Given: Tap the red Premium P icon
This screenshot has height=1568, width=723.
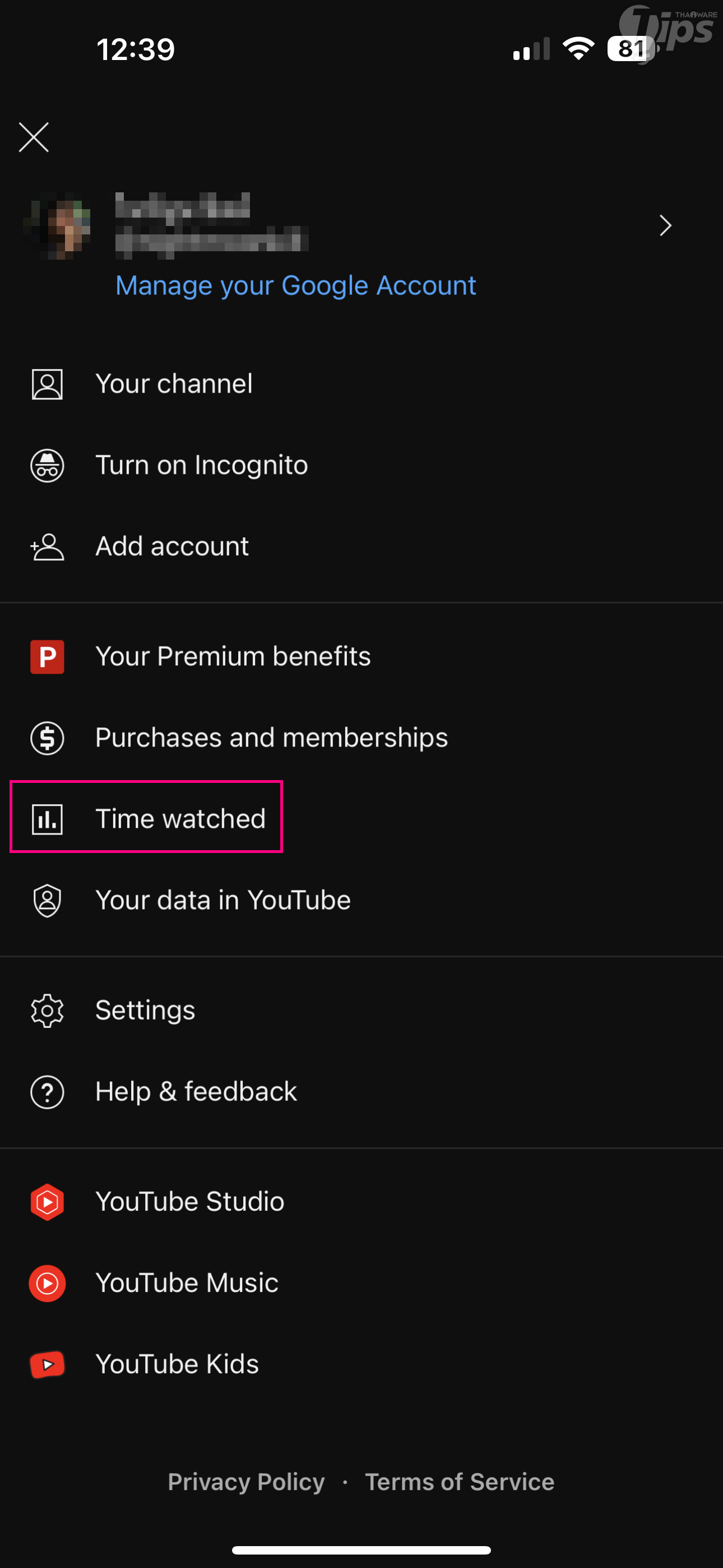Looking at the screenshot, I should (47, 657).
